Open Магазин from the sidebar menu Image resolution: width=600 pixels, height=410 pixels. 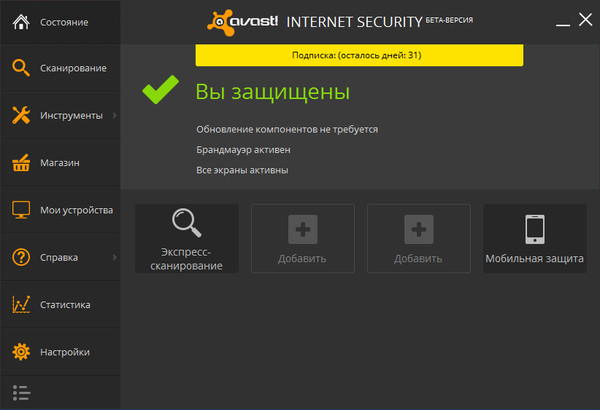60,162
